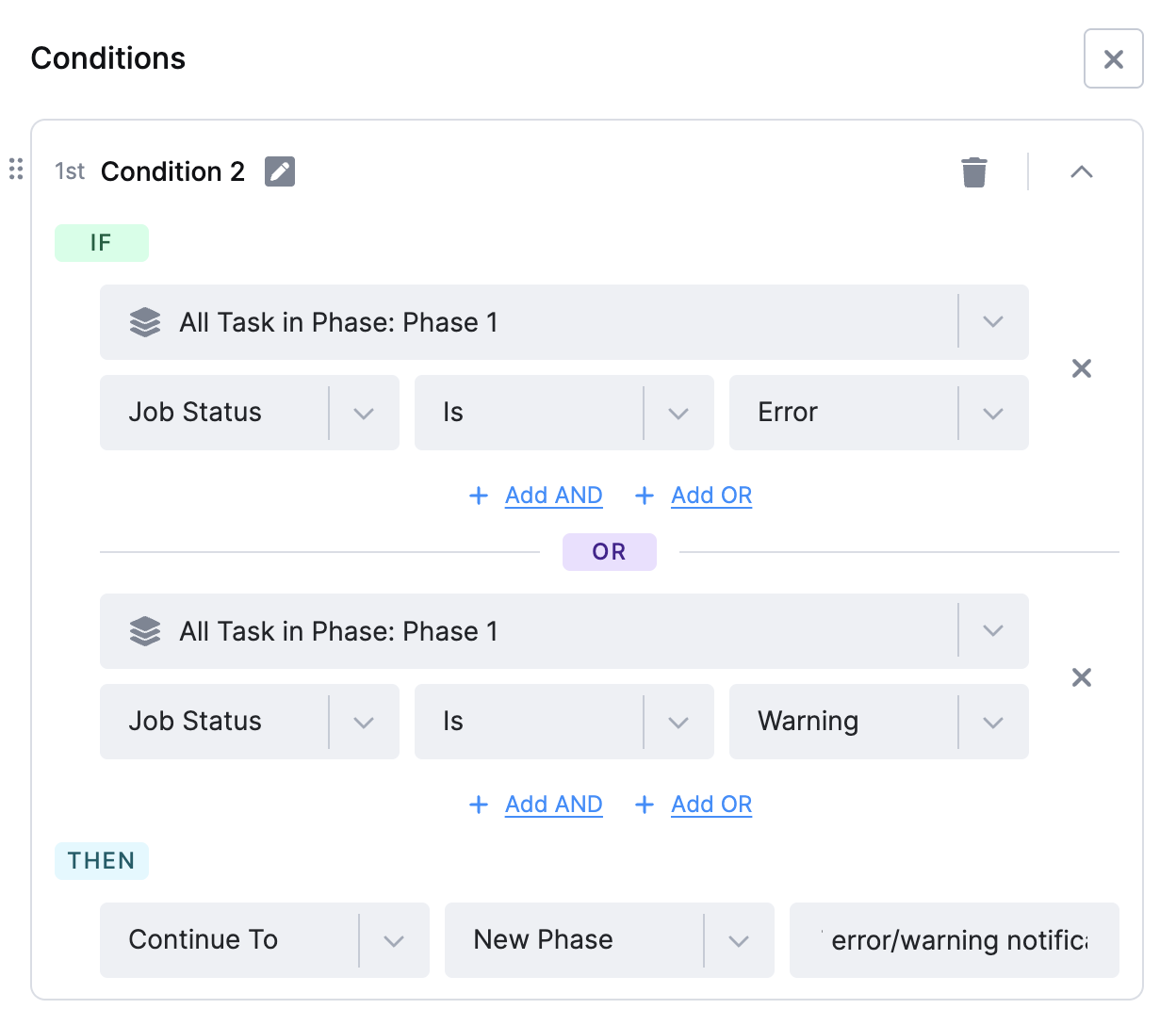This screenshot has height=1025, width=1176.
Task: Click Add OR under the Warning condition
Action: click(711, 805)
